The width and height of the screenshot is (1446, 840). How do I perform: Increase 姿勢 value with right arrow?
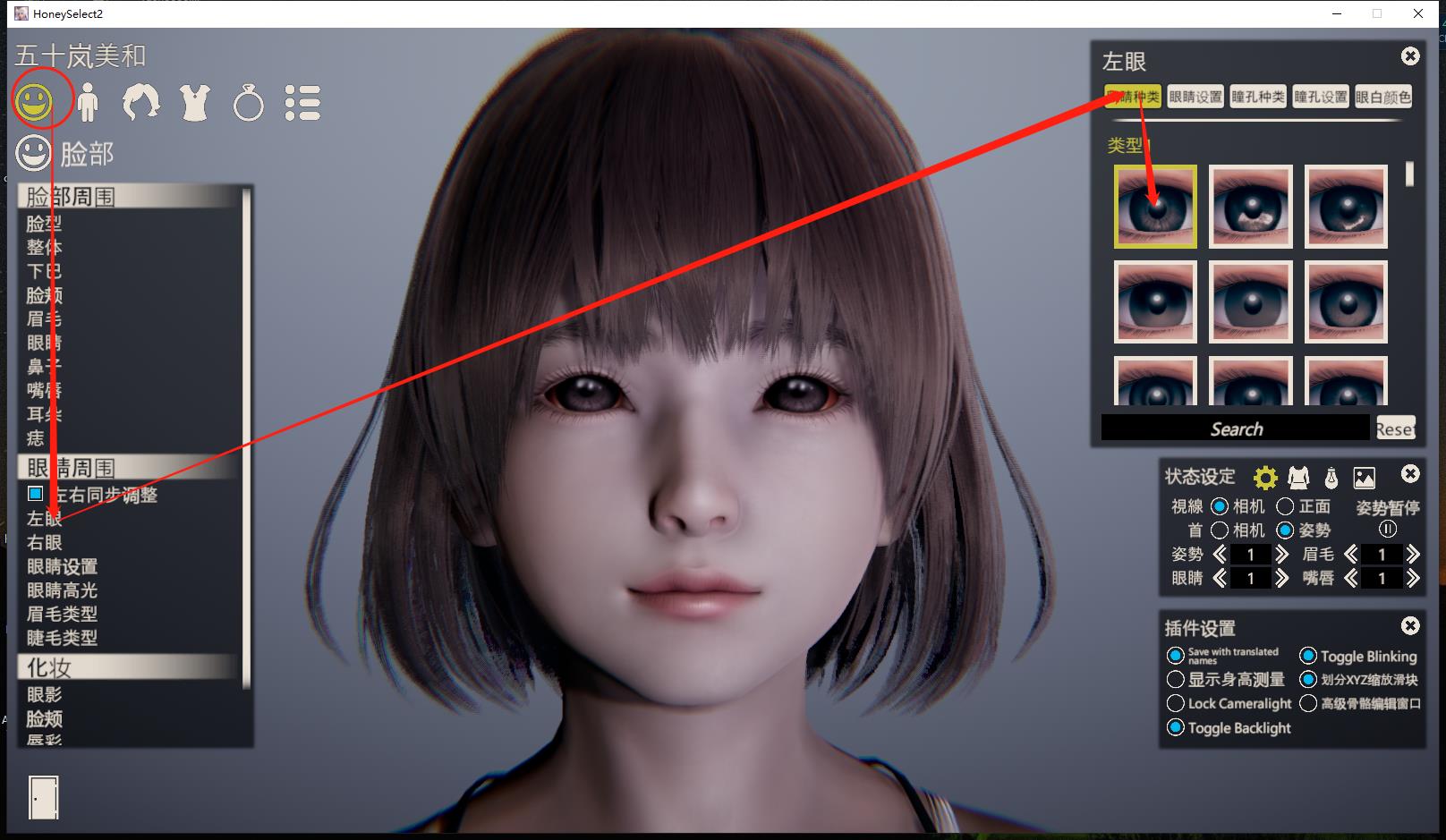pos(1282,555)
